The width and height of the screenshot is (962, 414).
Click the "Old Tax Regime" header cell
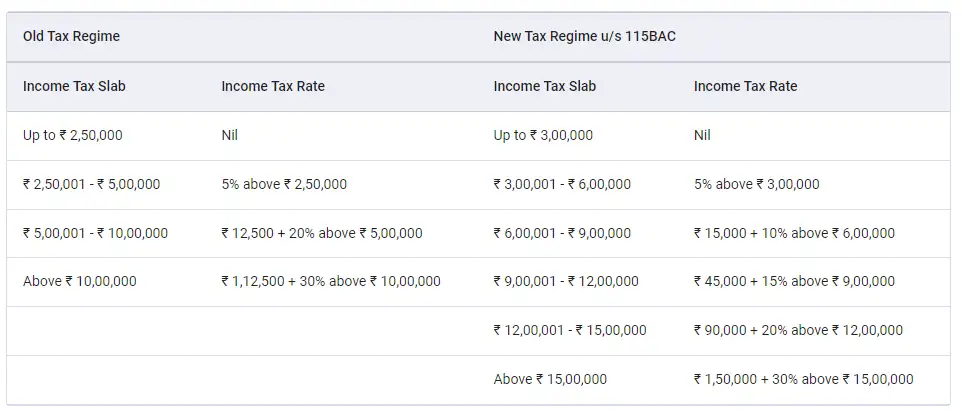click(x=71, y=36)
